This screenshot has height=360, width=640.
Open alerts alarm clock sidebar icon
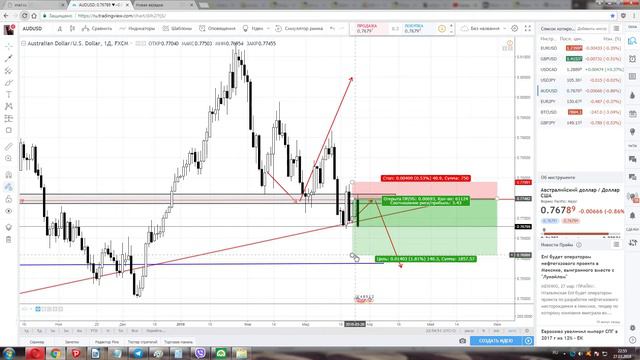632,59
